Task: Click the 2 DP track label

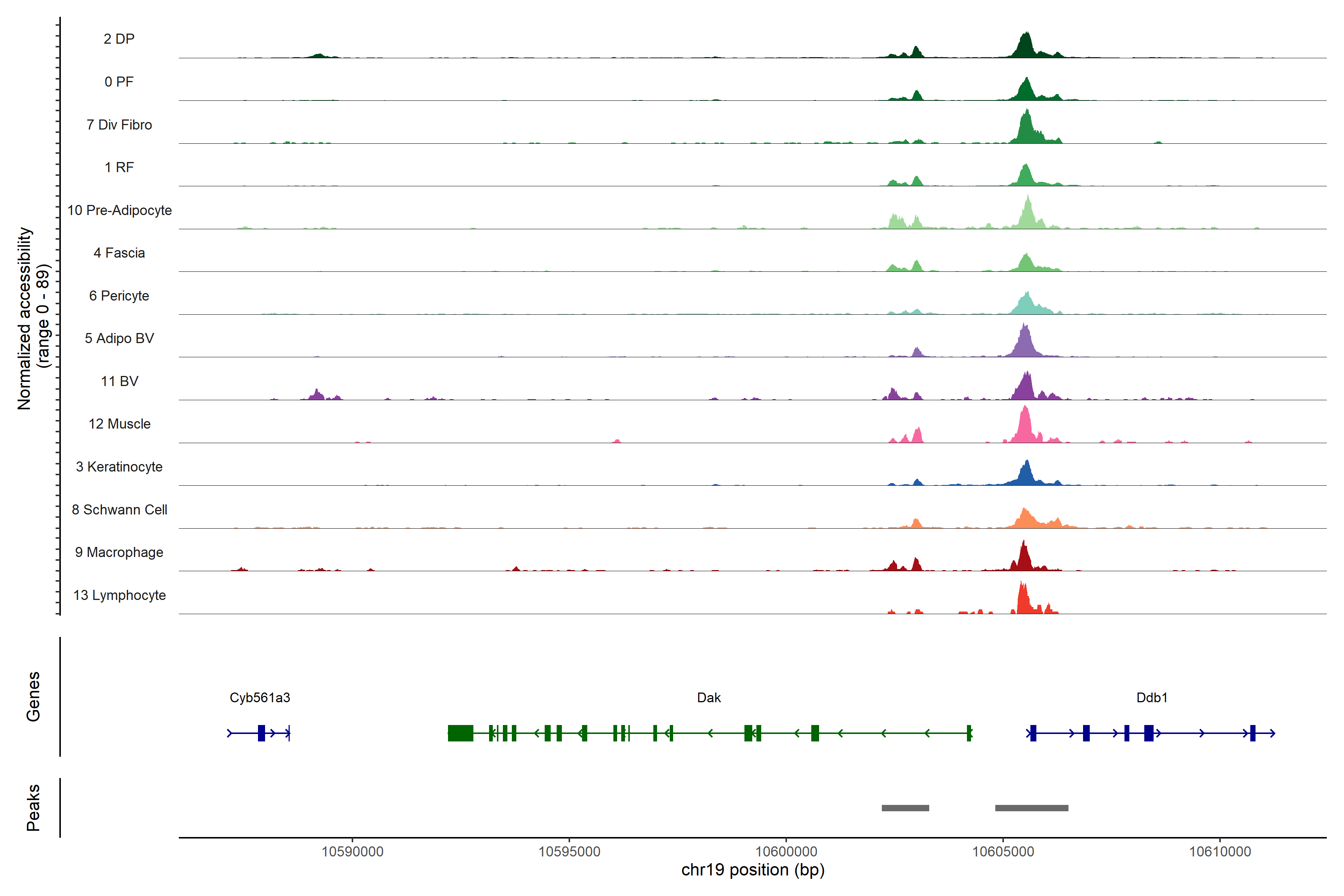Action: click(119, 39)
